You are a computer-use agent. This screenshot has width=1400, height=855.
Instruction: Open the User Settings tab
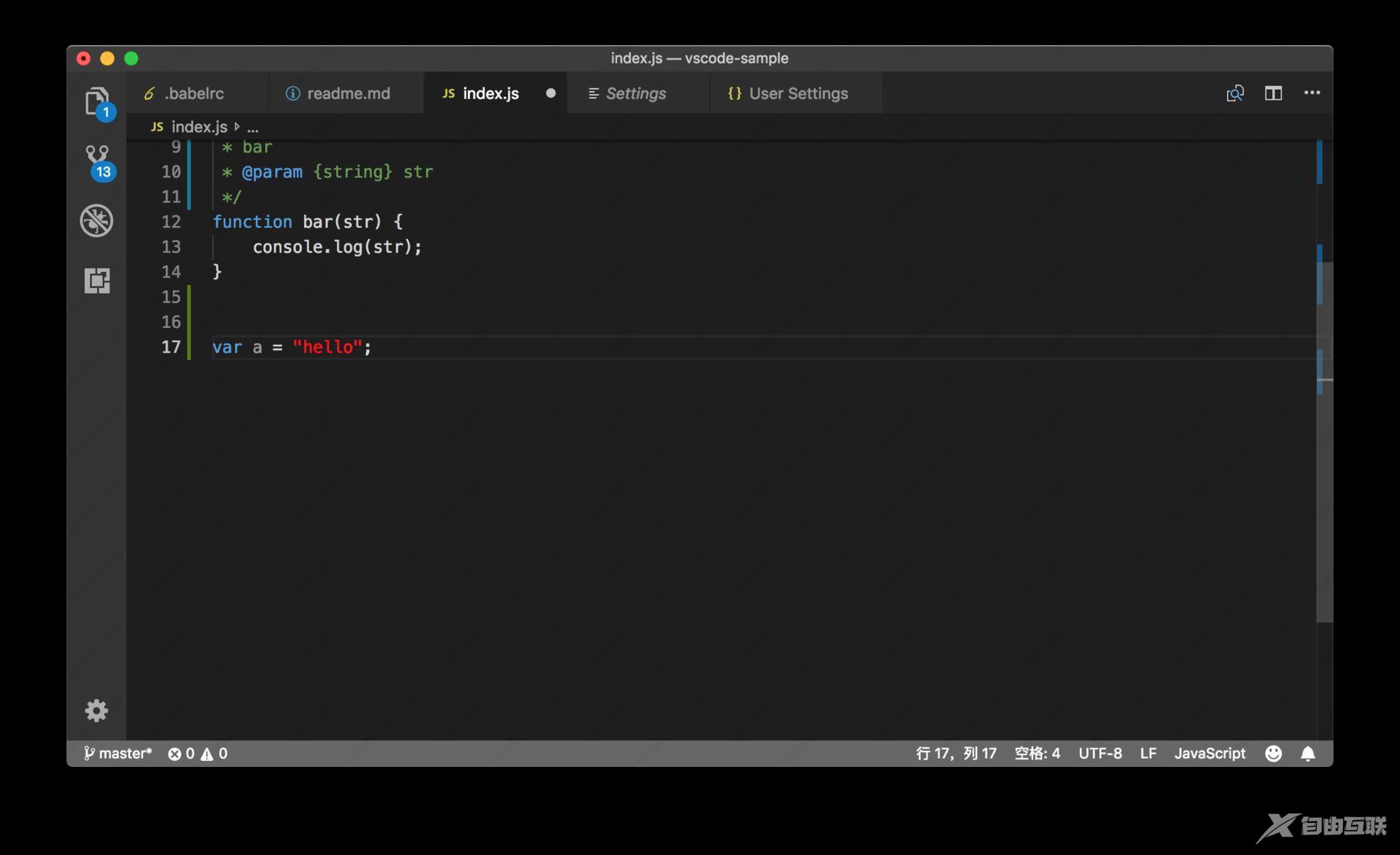point(796,93)
